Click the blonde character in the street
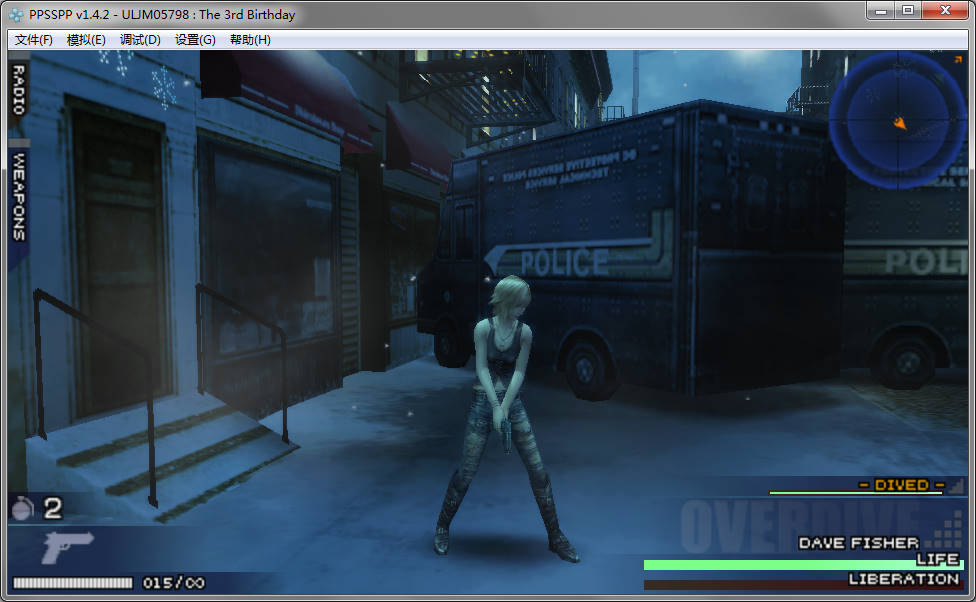The height and width of the screenshot is (602, 976). [x=505, y=417]
